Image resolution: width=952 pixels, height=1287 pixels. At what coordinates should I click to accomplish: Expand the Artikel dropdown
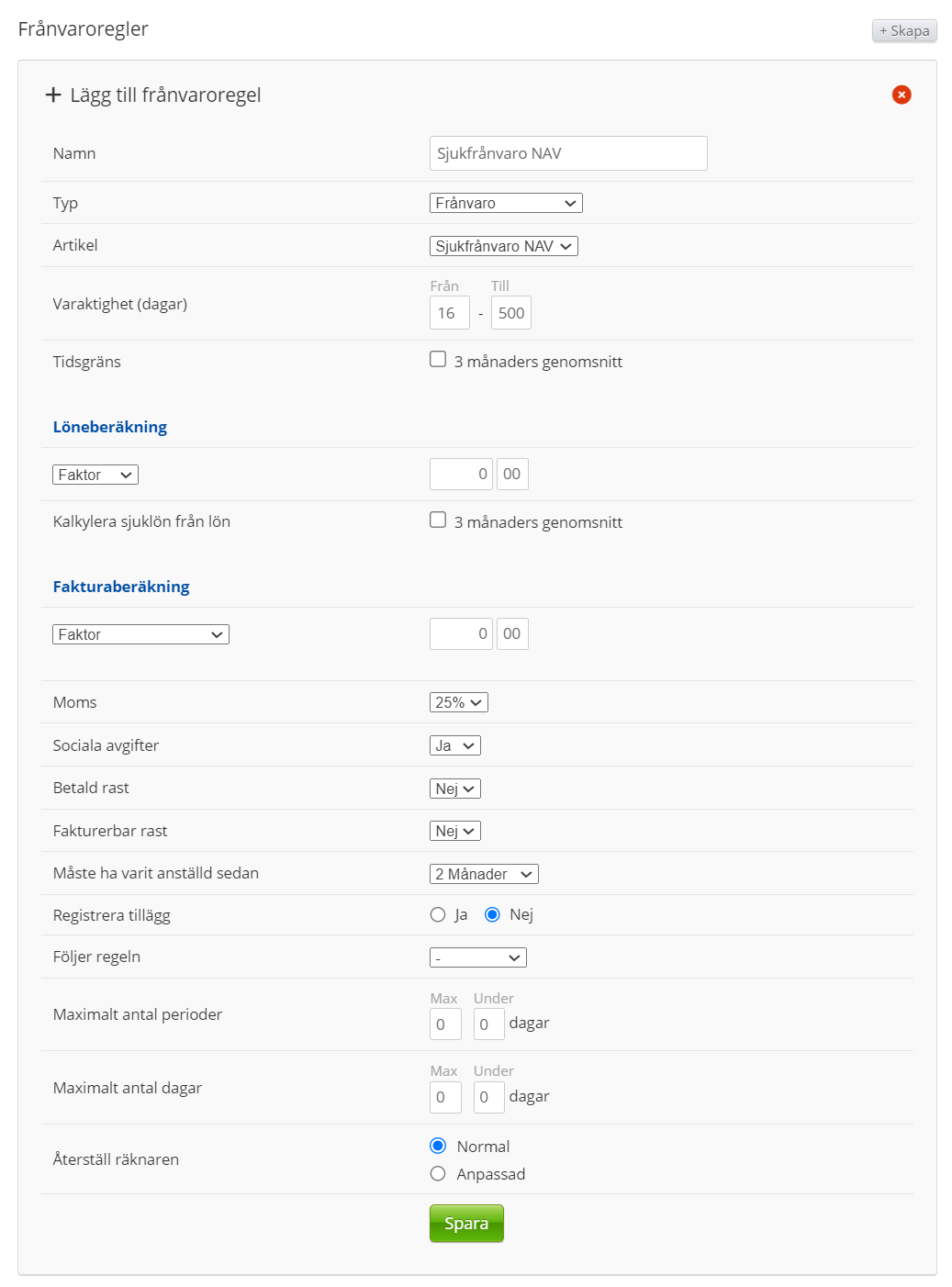pyautogui.click(x=503, y=246)
